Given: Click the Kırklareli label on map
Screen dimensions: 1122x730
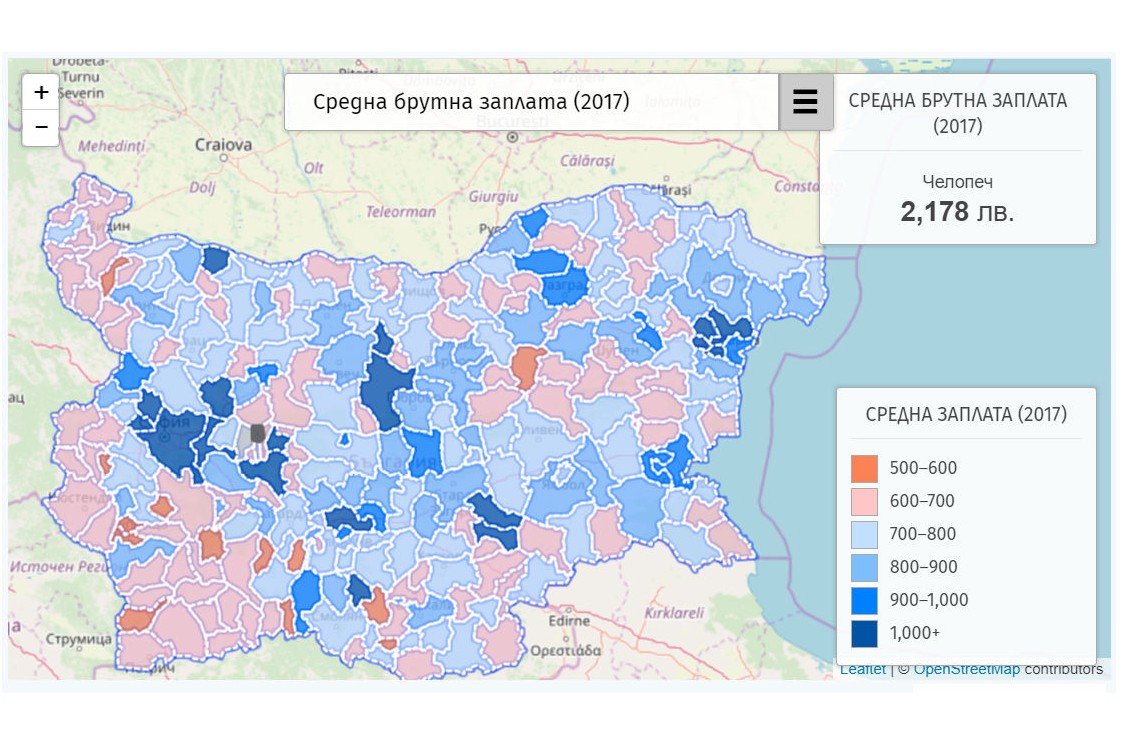Looking at the screenshot, I should (674, 613).
